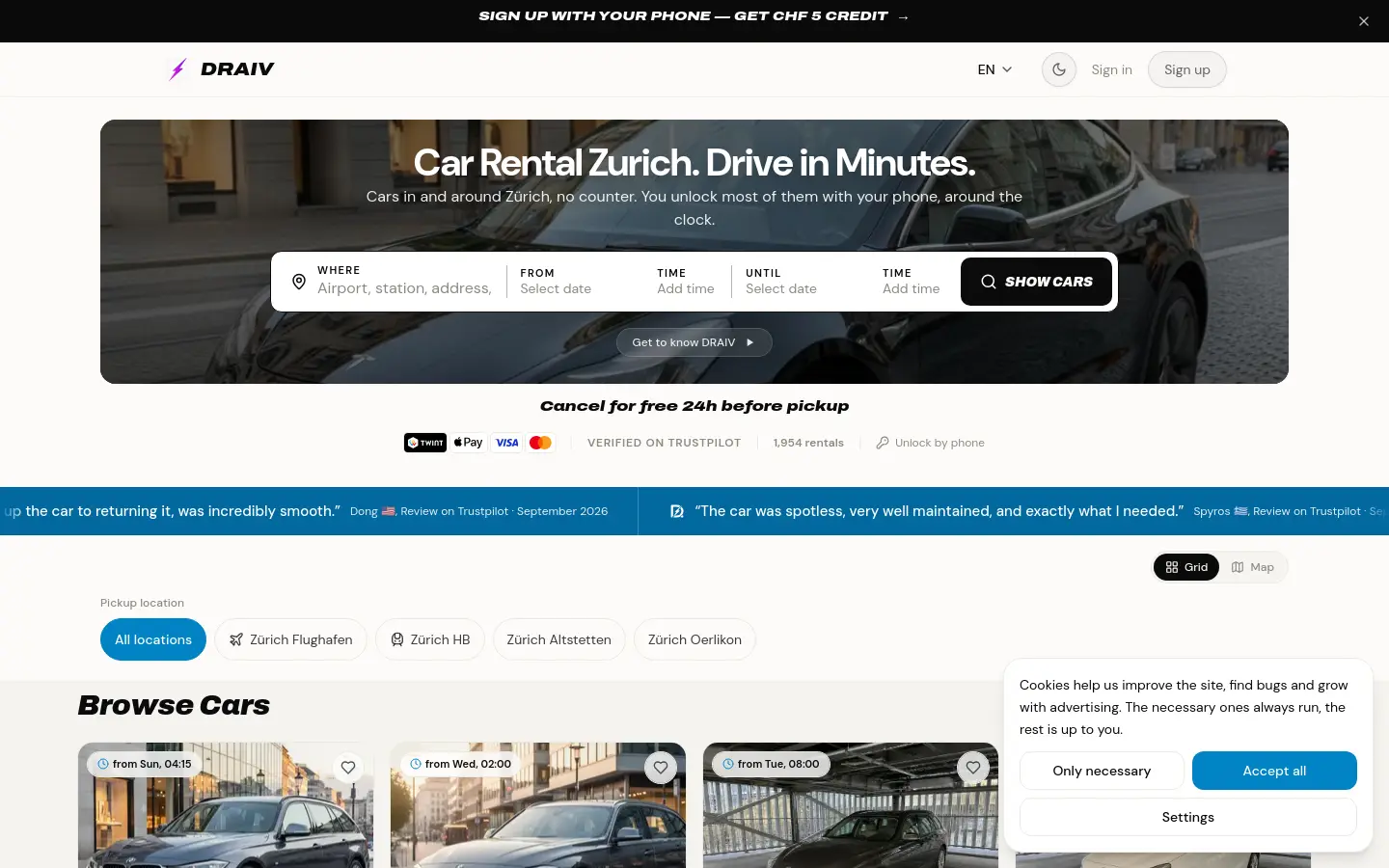1389x868 pixels.
Task: Toggle dark mode with the moon icon
Action: coord(1059,69)
